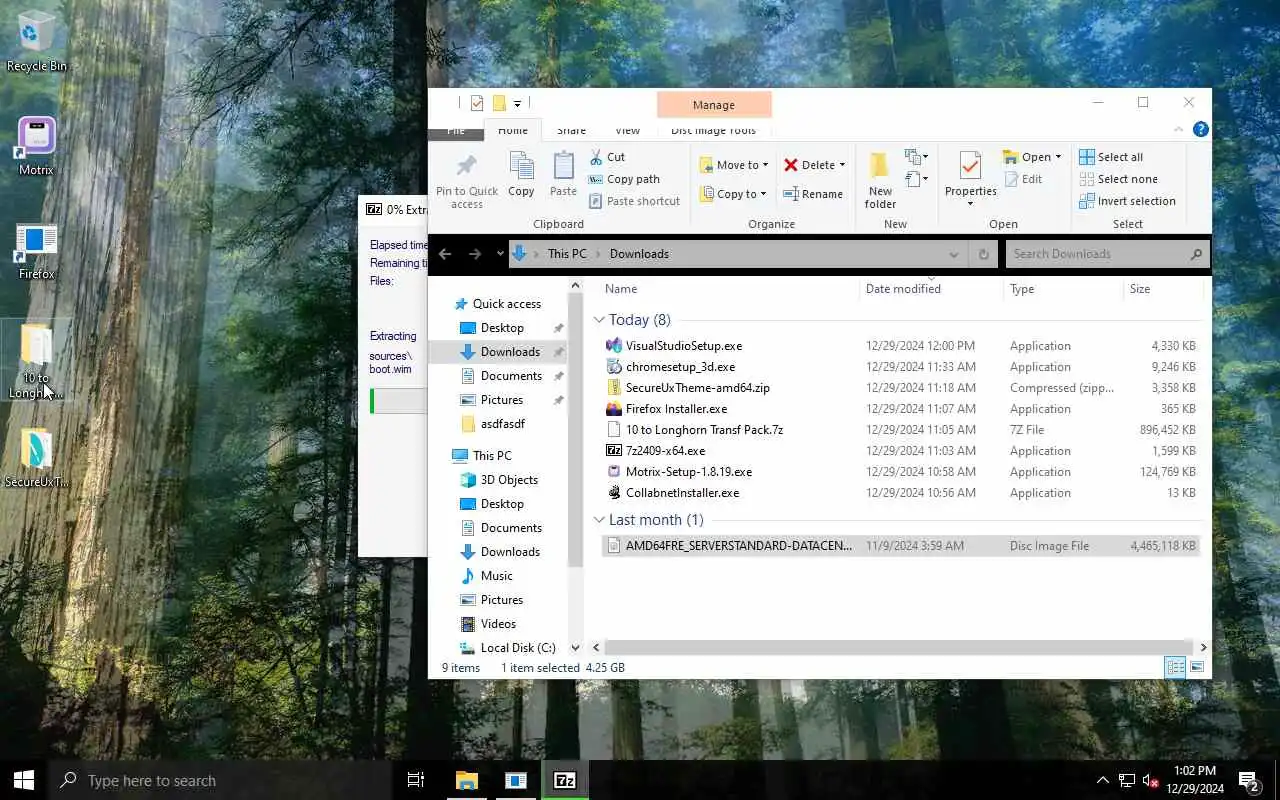Click the 7-Zip taskbar icon
Screen dimensions: 1280x800
coord(565,780)
